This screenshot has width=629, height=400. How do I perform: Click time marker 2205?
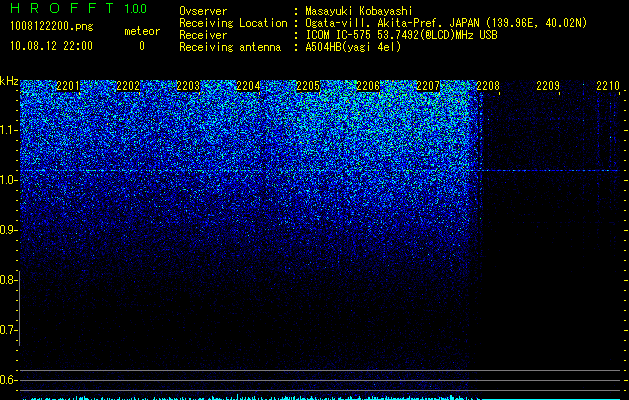coord(308,86)
